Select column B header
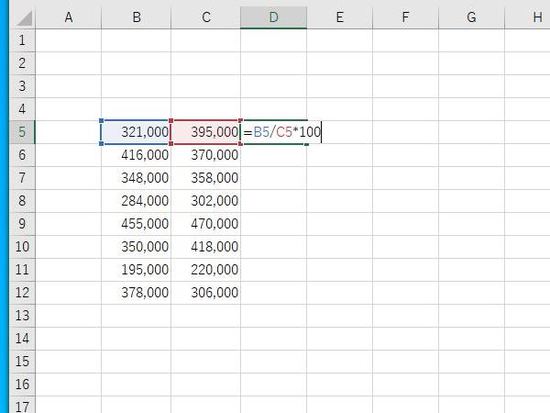Screen dimensions: 550x413 tap(136, 17)
